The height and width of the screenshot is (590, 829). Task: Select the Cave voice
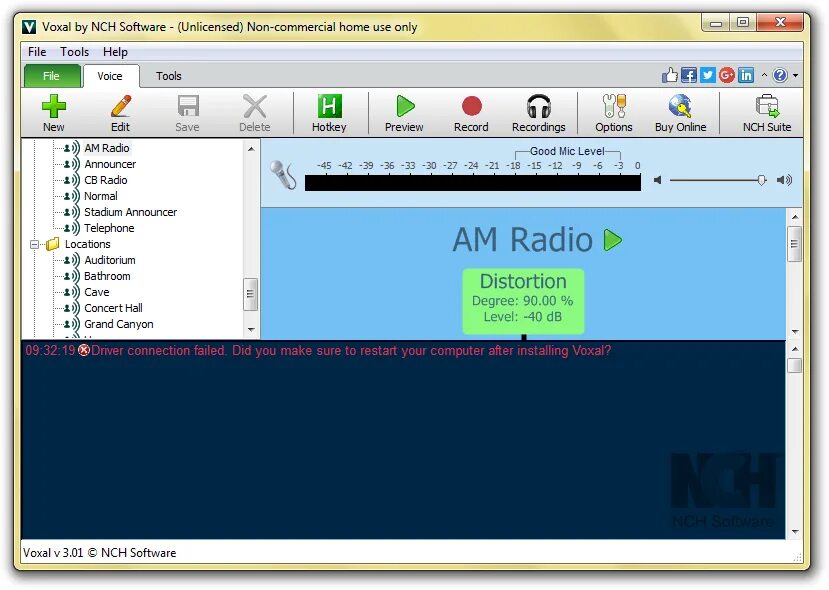[97, 292]
